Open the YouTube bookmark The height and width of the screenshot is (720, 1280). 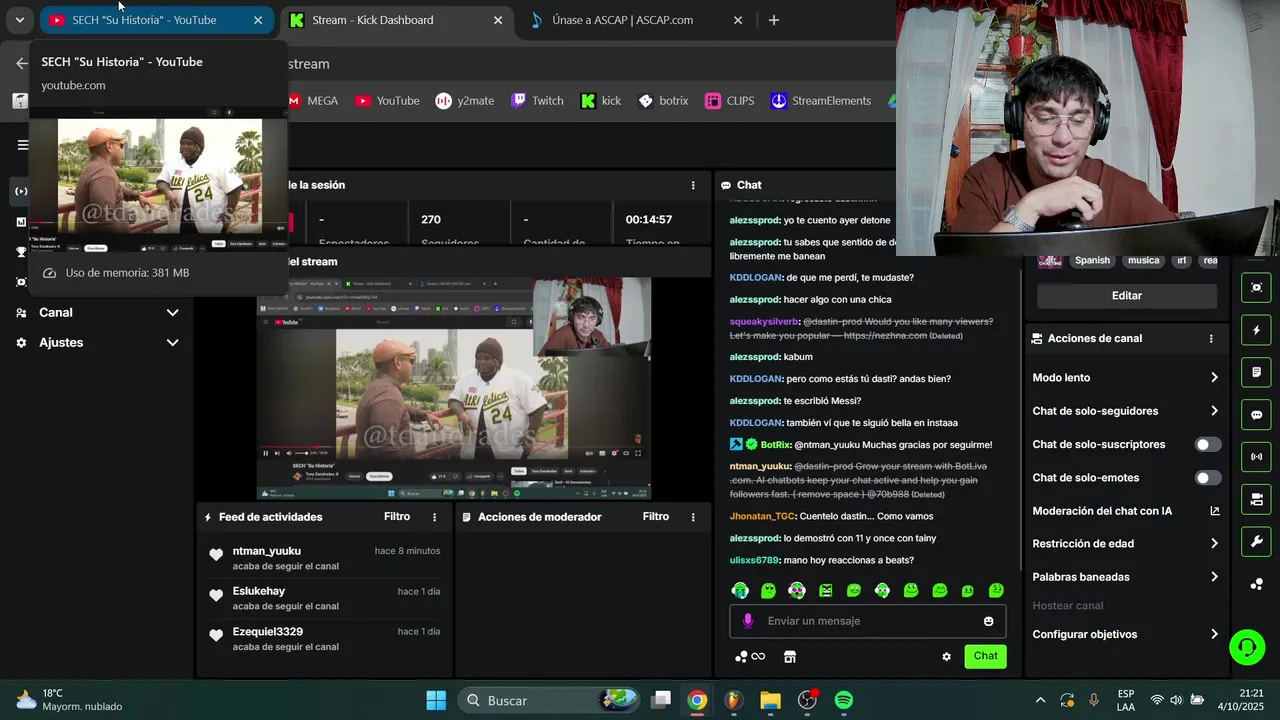coord(387,101)
